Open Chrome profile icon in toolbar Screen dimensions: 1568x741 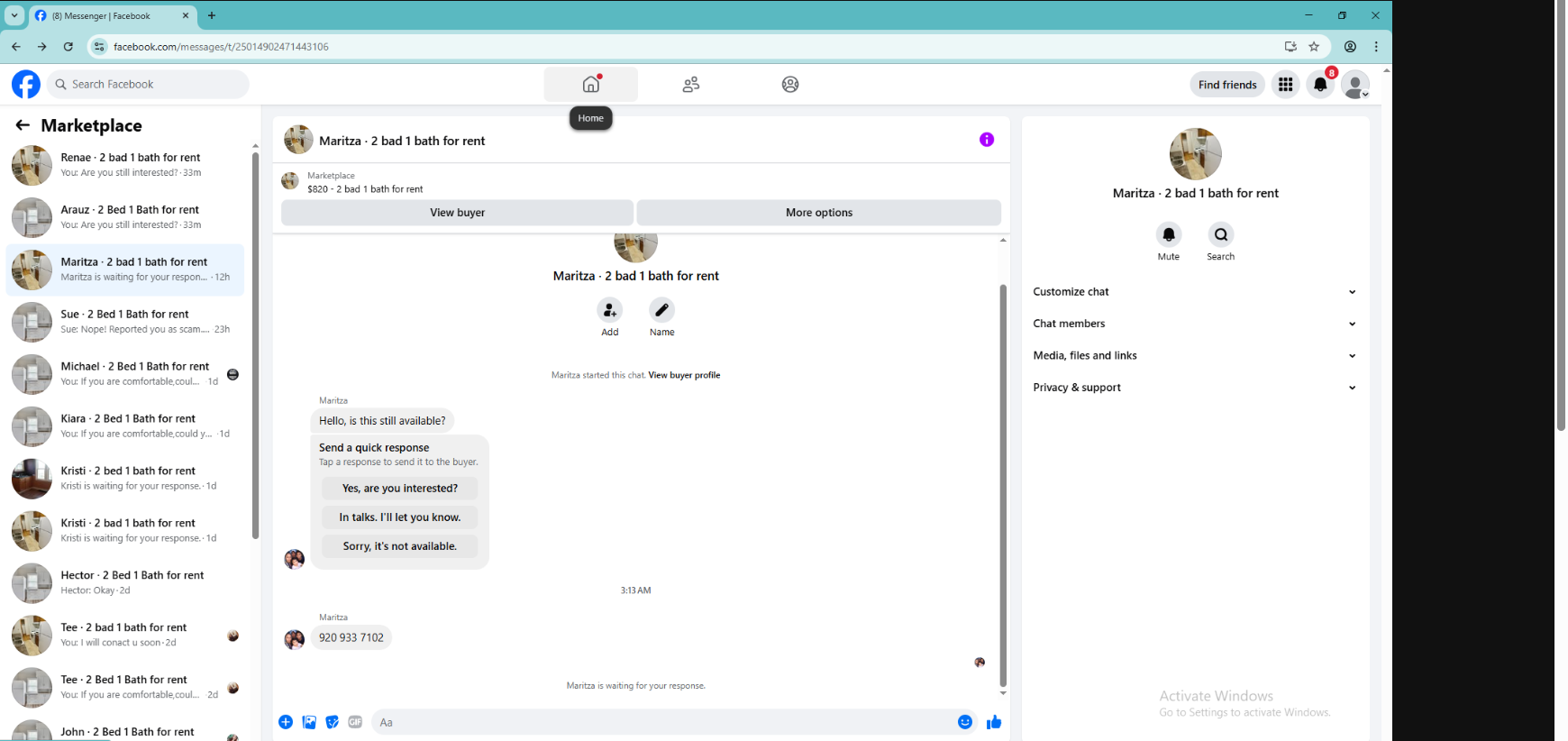click(x=1350, y=46)
